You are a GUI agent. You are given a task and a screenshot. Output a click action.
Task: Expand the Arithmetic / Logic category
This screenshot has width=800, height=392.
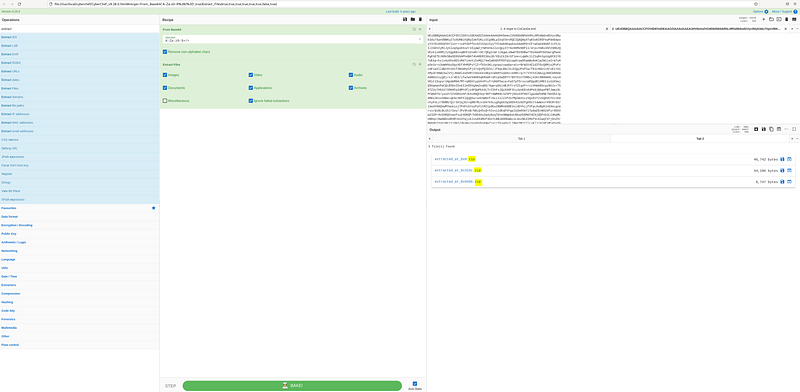pyautogui.click(x=80, y=242)
